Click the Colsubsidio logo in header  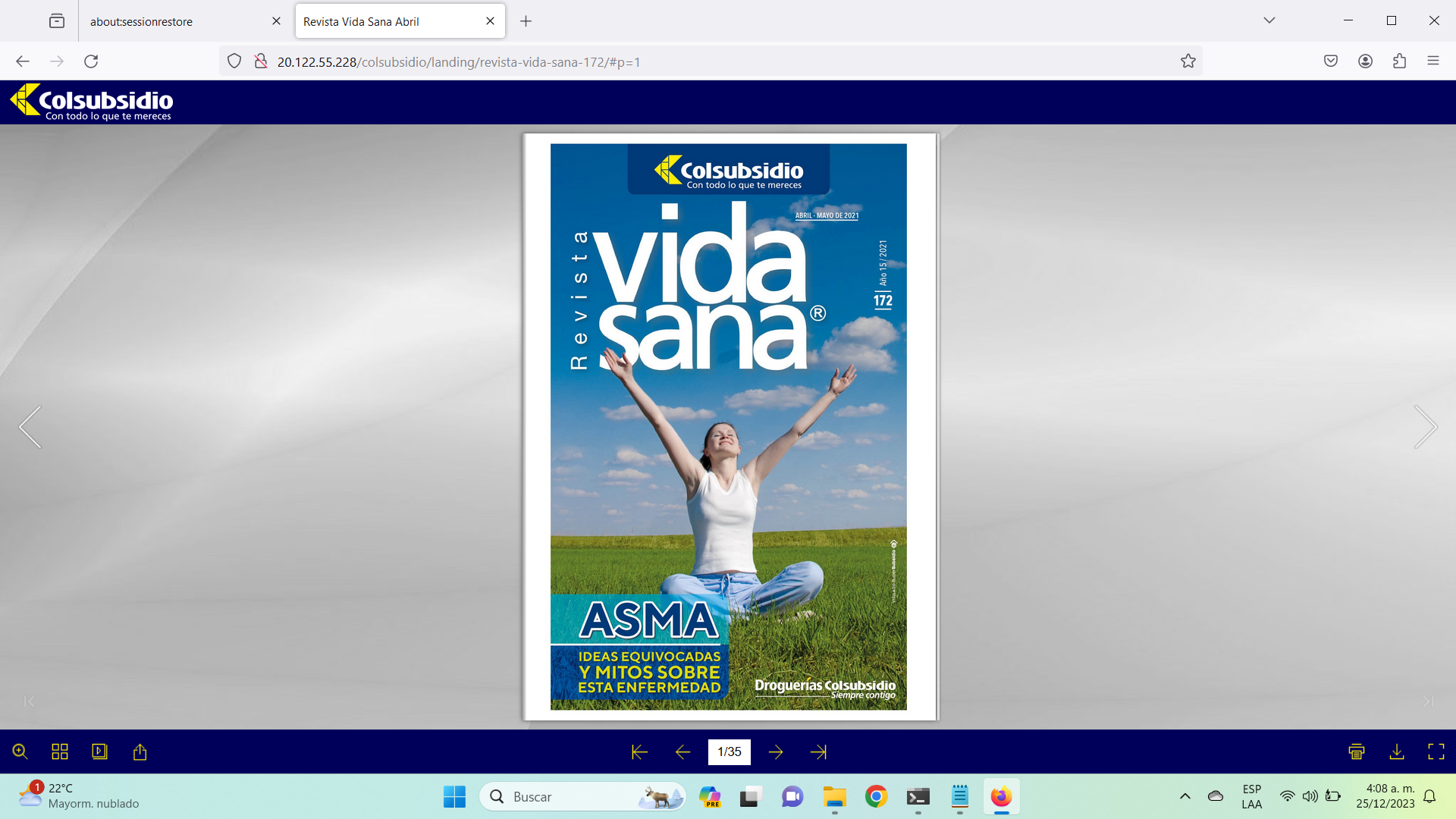point(92,102)
